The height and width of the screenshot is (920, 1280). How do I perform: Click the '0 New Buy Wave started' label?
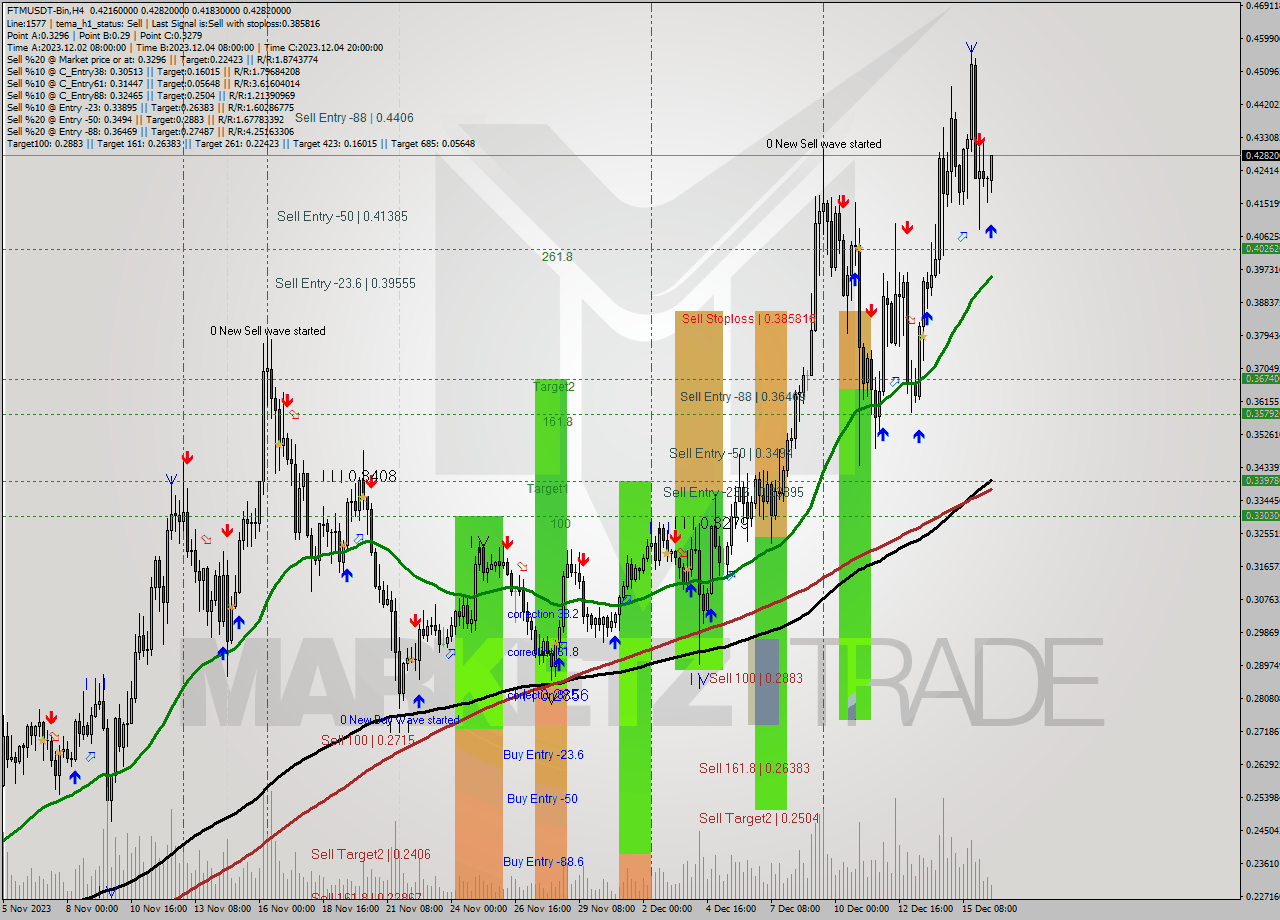coord(399,720)
